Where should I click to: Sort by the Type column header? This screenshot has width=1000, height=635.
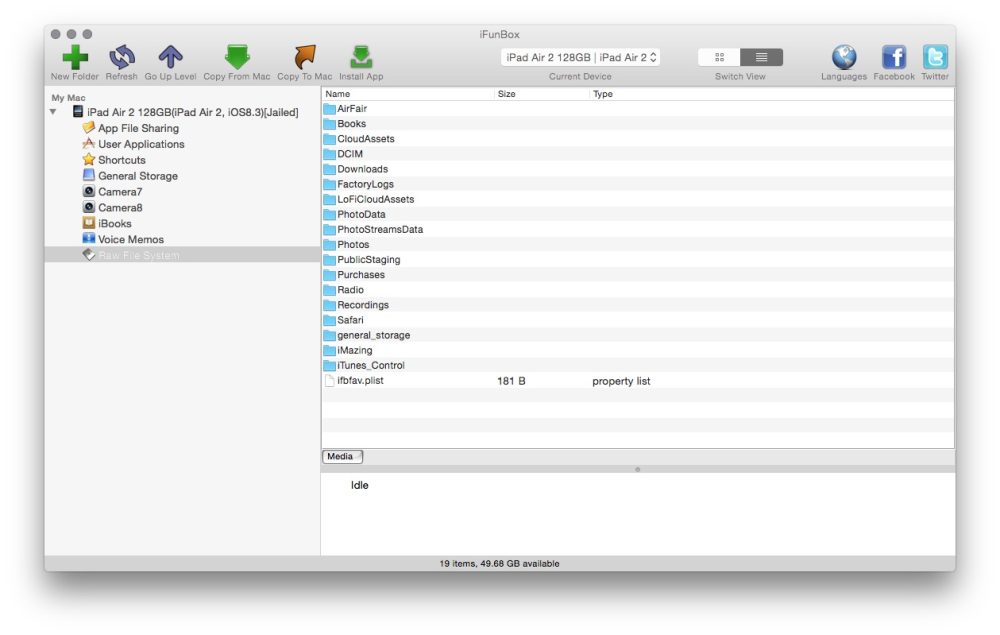(771, 94)
